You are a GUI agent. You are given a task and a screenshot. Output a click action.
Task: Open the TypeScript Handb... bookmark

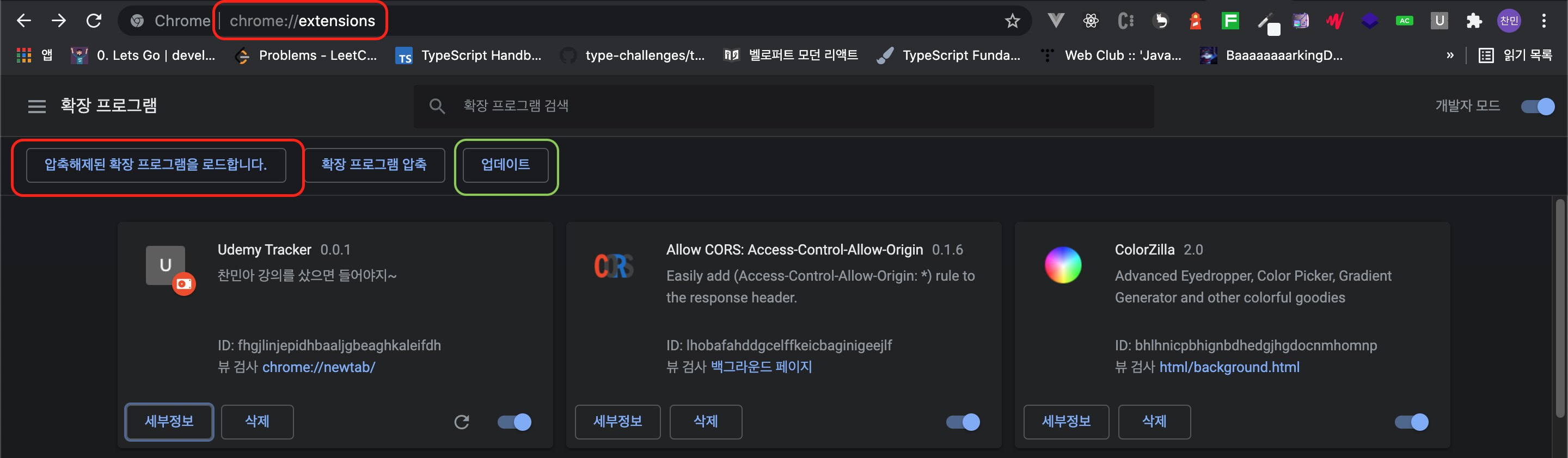(469, 55)
